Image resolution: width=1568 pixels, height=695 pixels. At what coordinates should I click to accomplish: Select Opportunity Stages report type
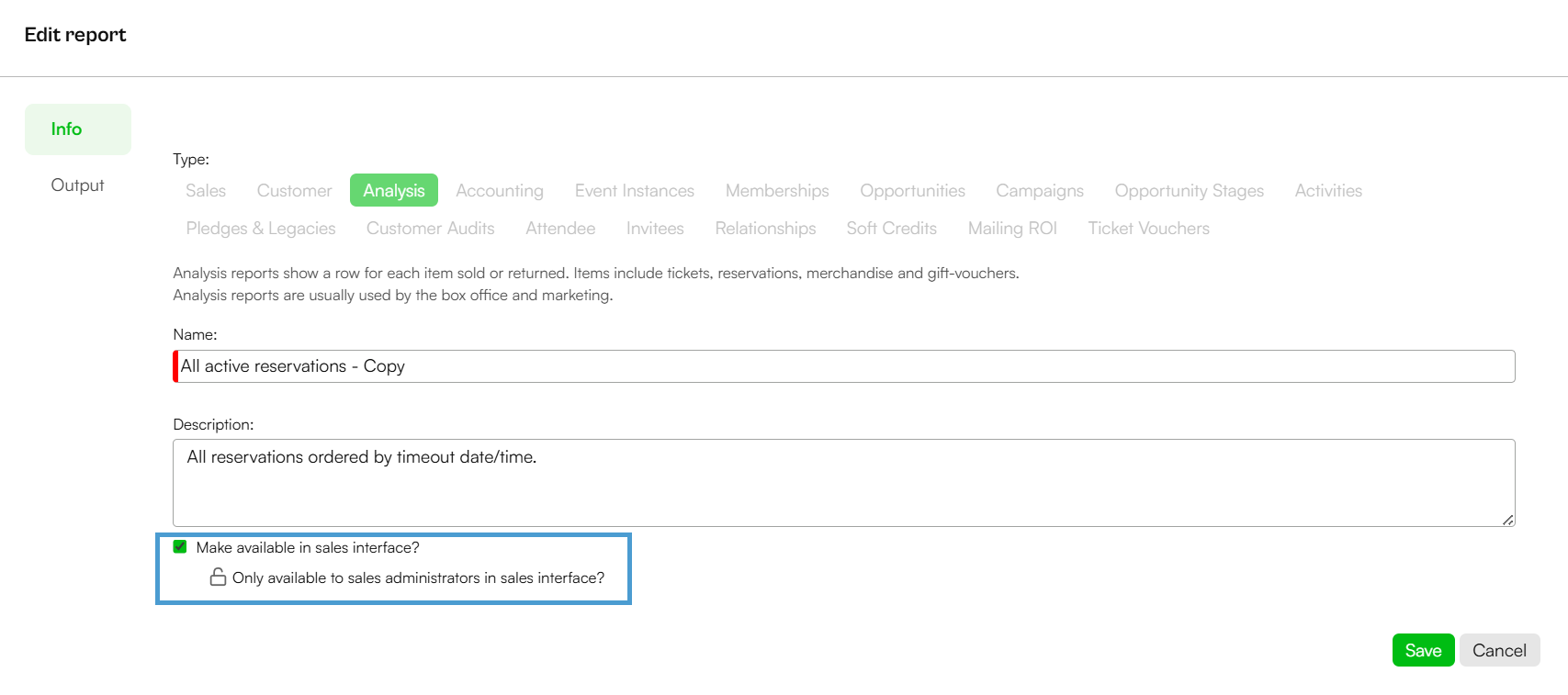coord(1190,190)
